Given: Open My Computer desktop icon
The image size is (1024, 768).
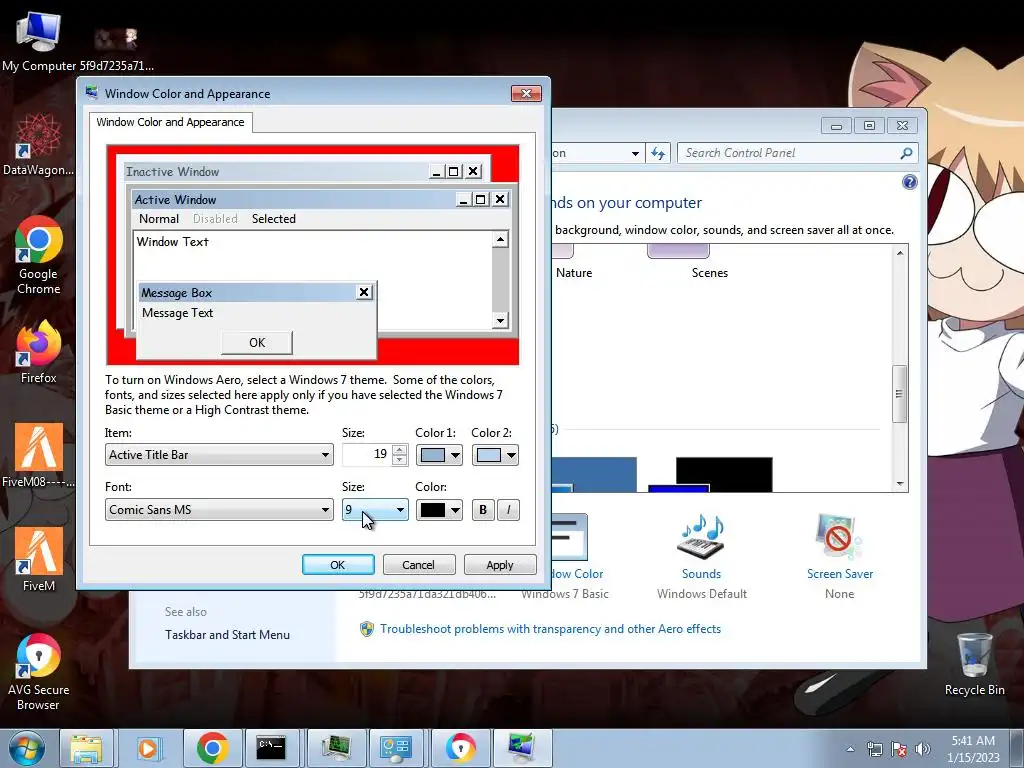Looking at the screenshot, I should pyautogui.click(x=39, y=40).
